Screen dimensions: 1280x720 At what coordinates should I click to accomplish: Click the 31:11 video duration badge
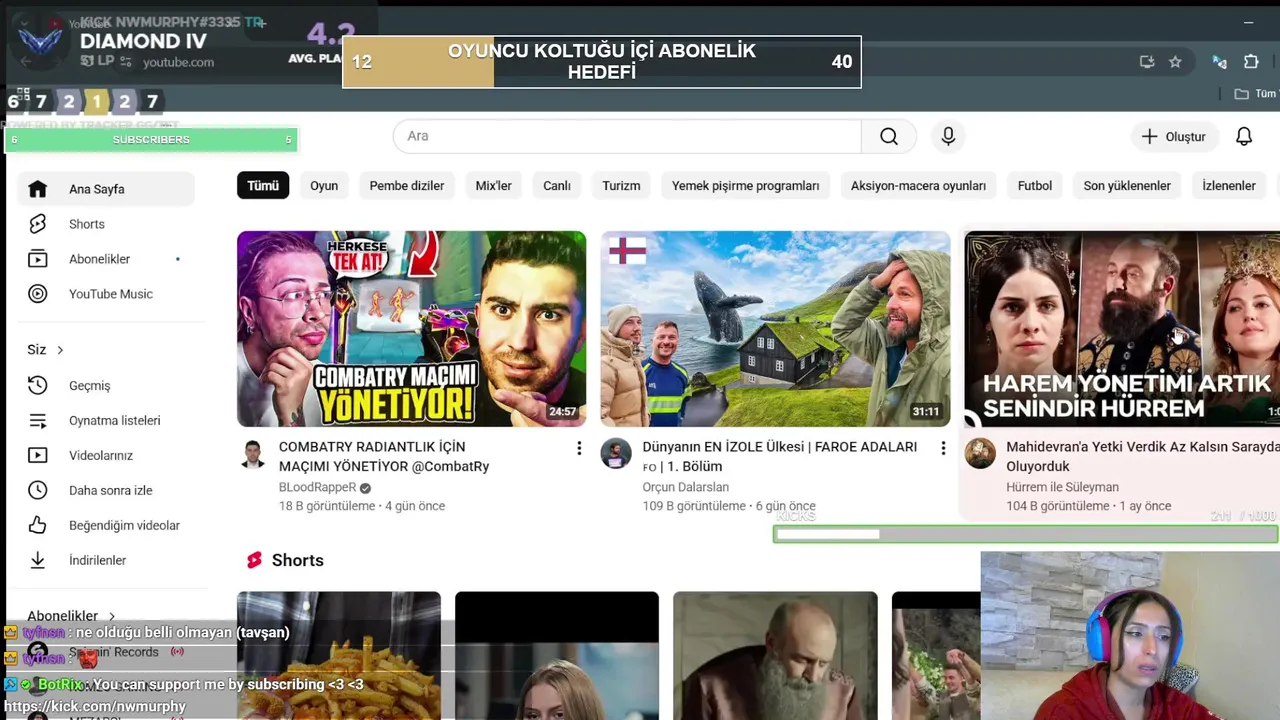[926, 412]
